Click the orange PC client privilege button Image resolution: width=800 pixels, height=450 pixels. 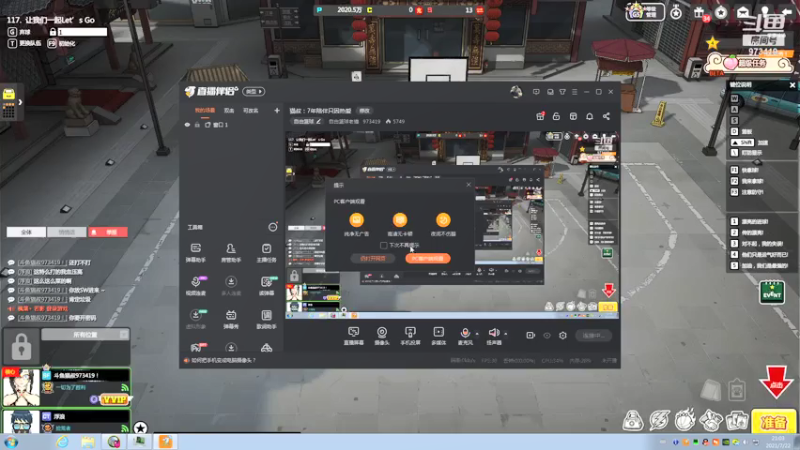coord(428,259)
